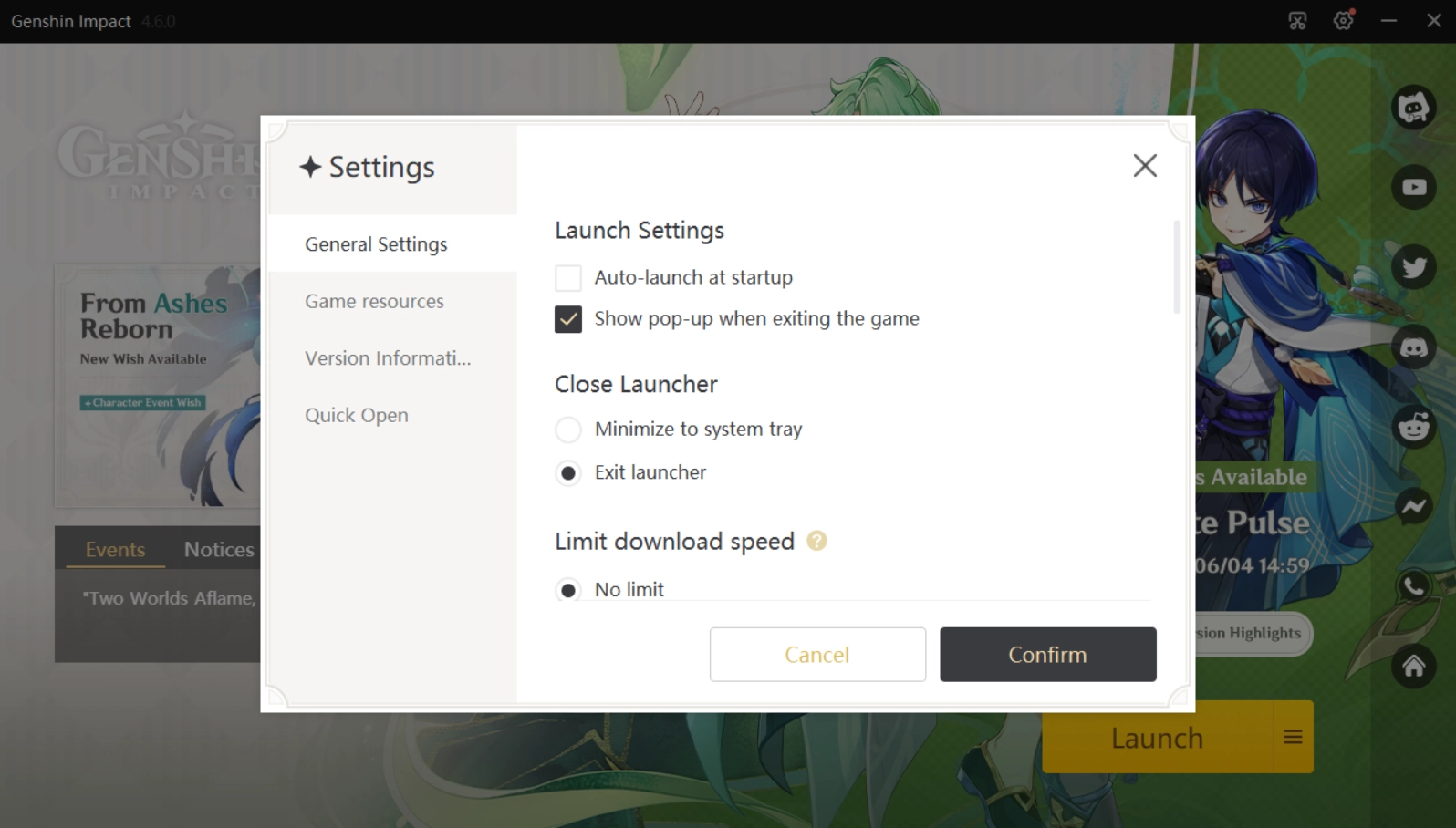Select Exit launcher radio option
This screenshot has width=1456, height=828.
[568, 473]
